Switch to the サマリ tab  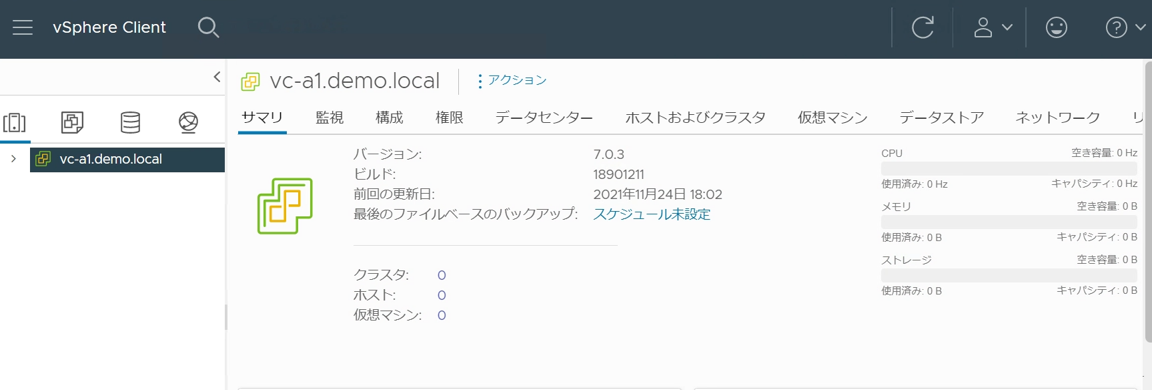[262, 117]
